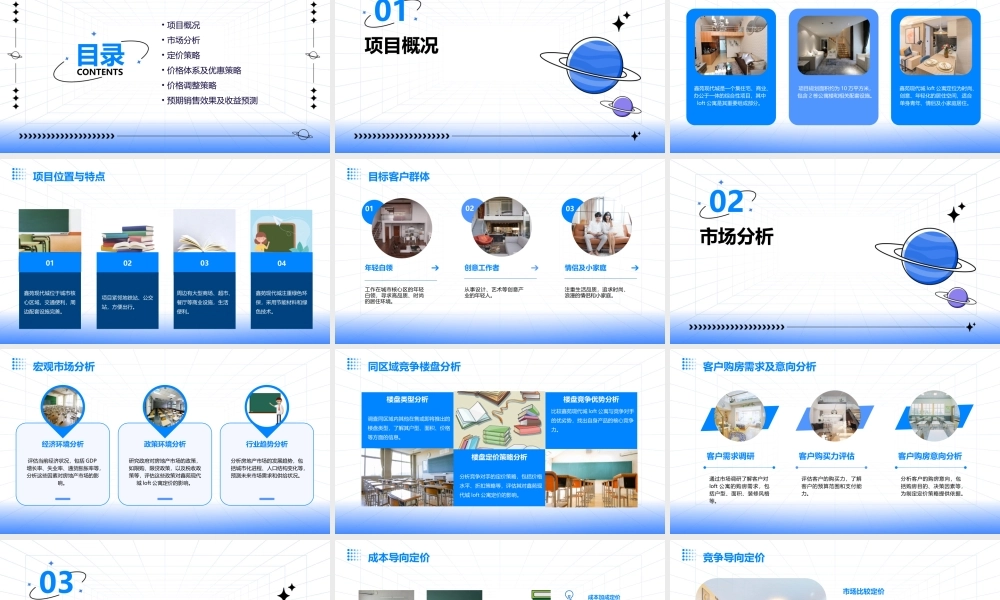Click the 客户购买力评估 heading
This screenshot has height=600, width=1000.
tap(827, 456)
